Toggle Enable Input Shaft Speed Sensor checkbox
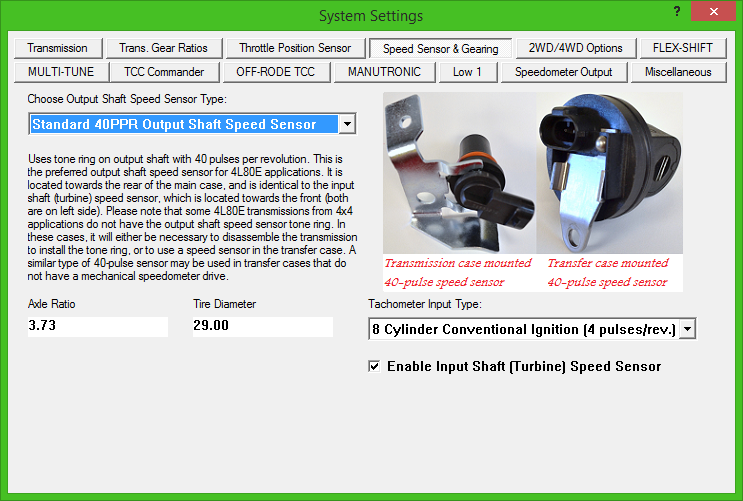Screen dimensions: 743x501 (375, 367)
